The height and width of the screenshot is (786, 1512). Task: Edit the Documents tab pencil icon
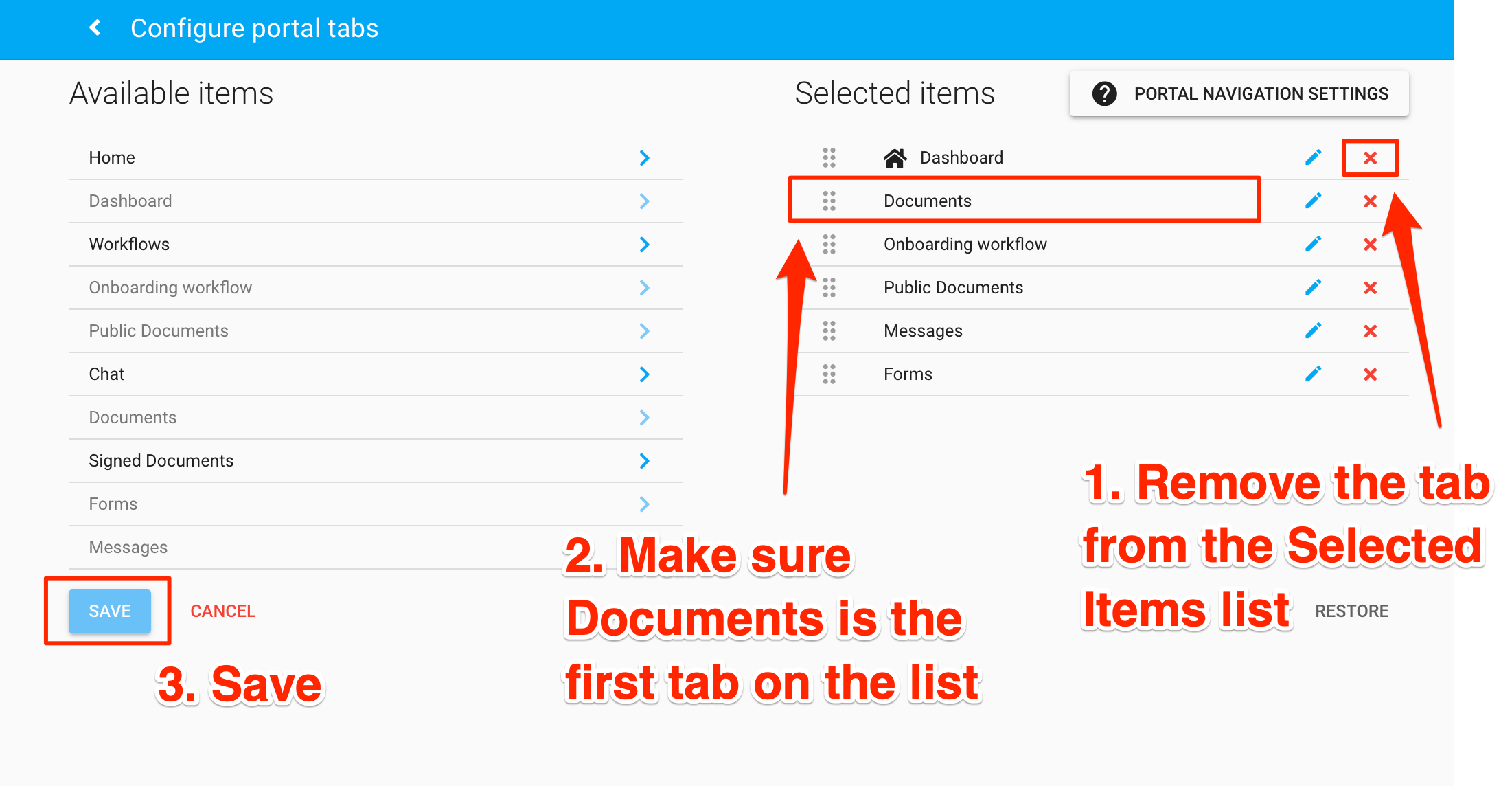(x=1313, y=201)
